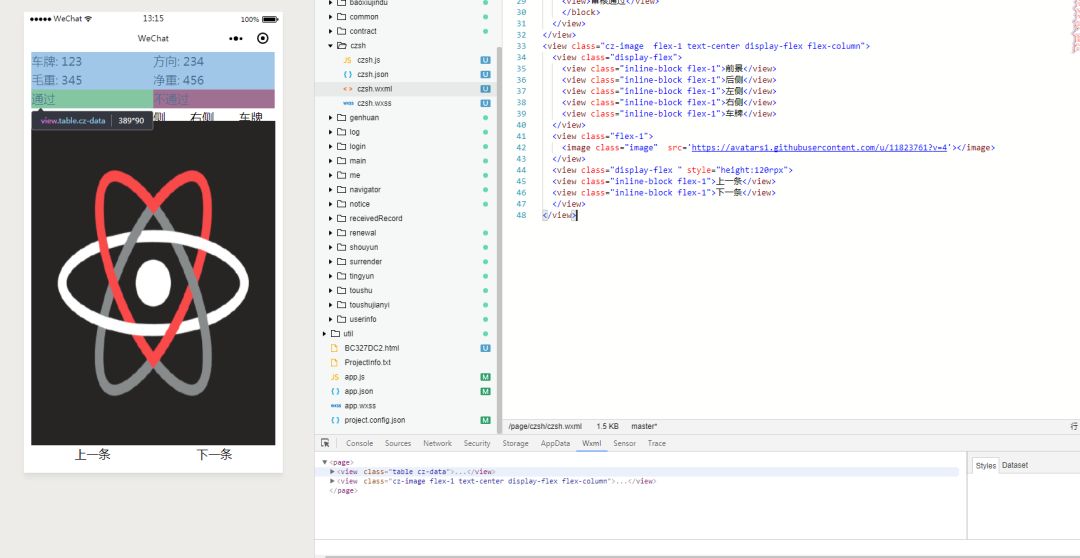The height and width of the screenshot is (558, 1080).
Task: Click the M badge of project.config.json
Action: [x=485, y=420]
